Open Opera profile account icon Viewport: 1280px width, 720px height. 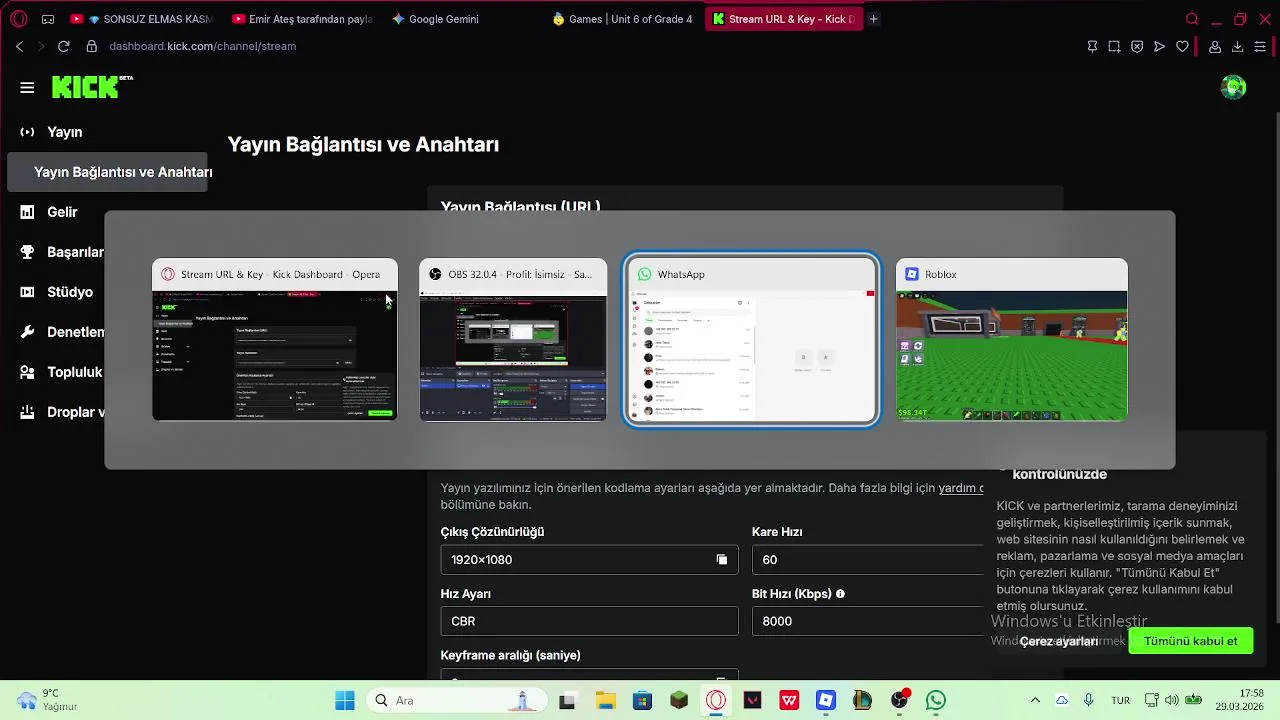(x=1215, y=46)
